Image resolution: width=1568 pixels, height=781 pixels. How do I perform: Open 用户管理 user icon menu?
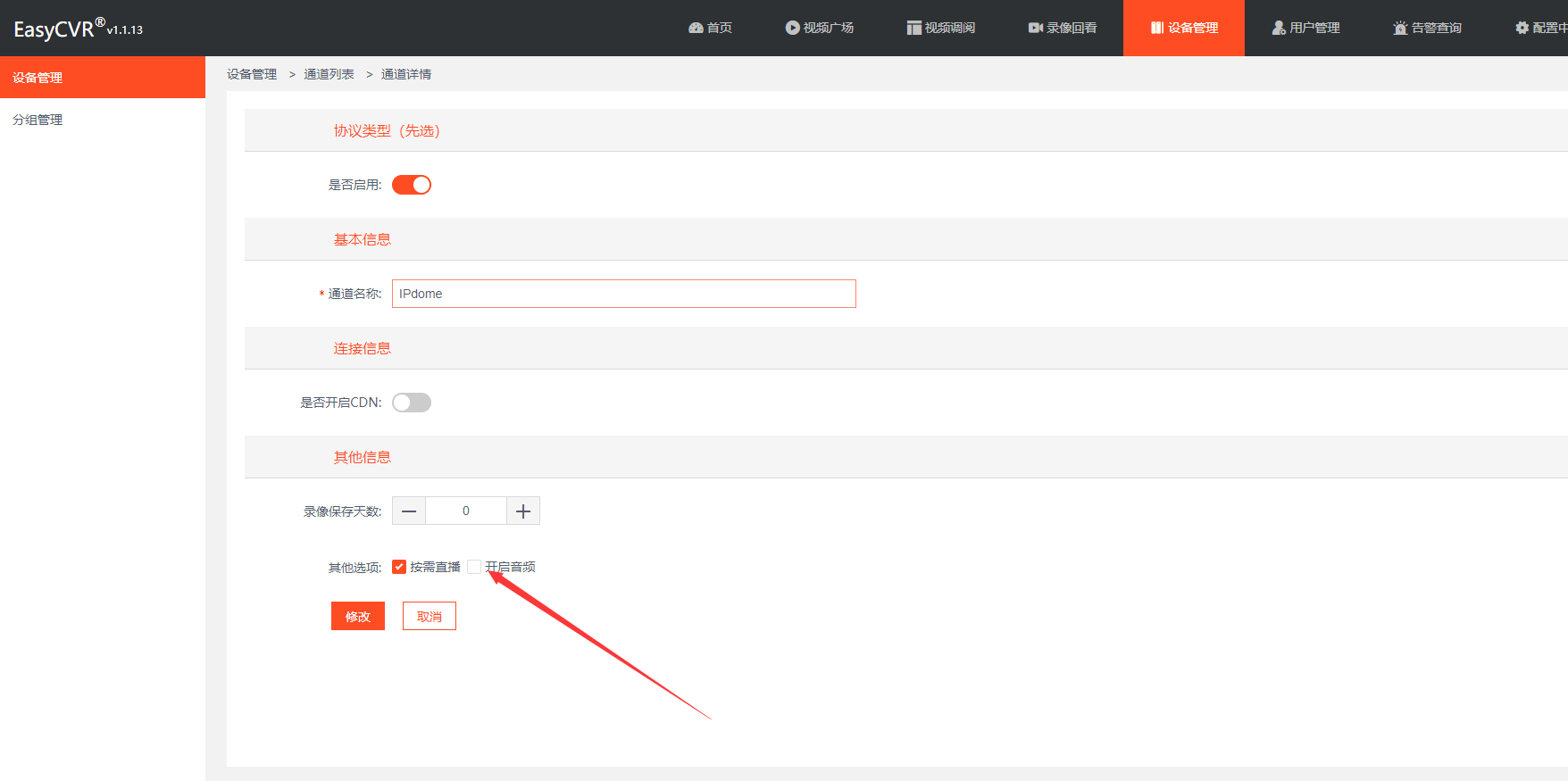click(x=1305, y=28)
